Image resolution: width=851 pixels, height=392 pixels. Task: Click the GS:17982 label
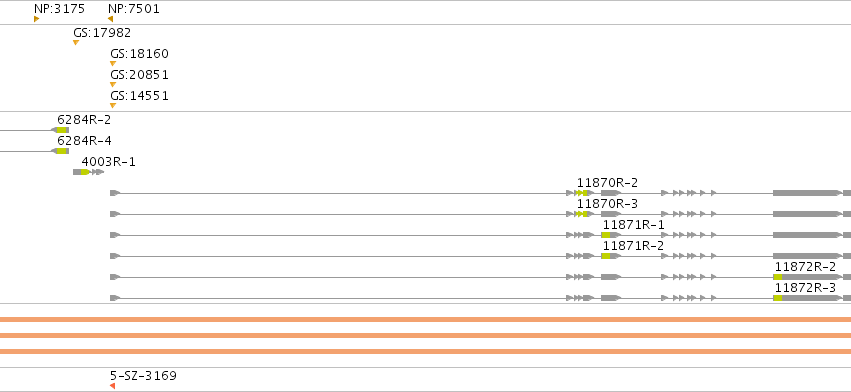point(102,33)
